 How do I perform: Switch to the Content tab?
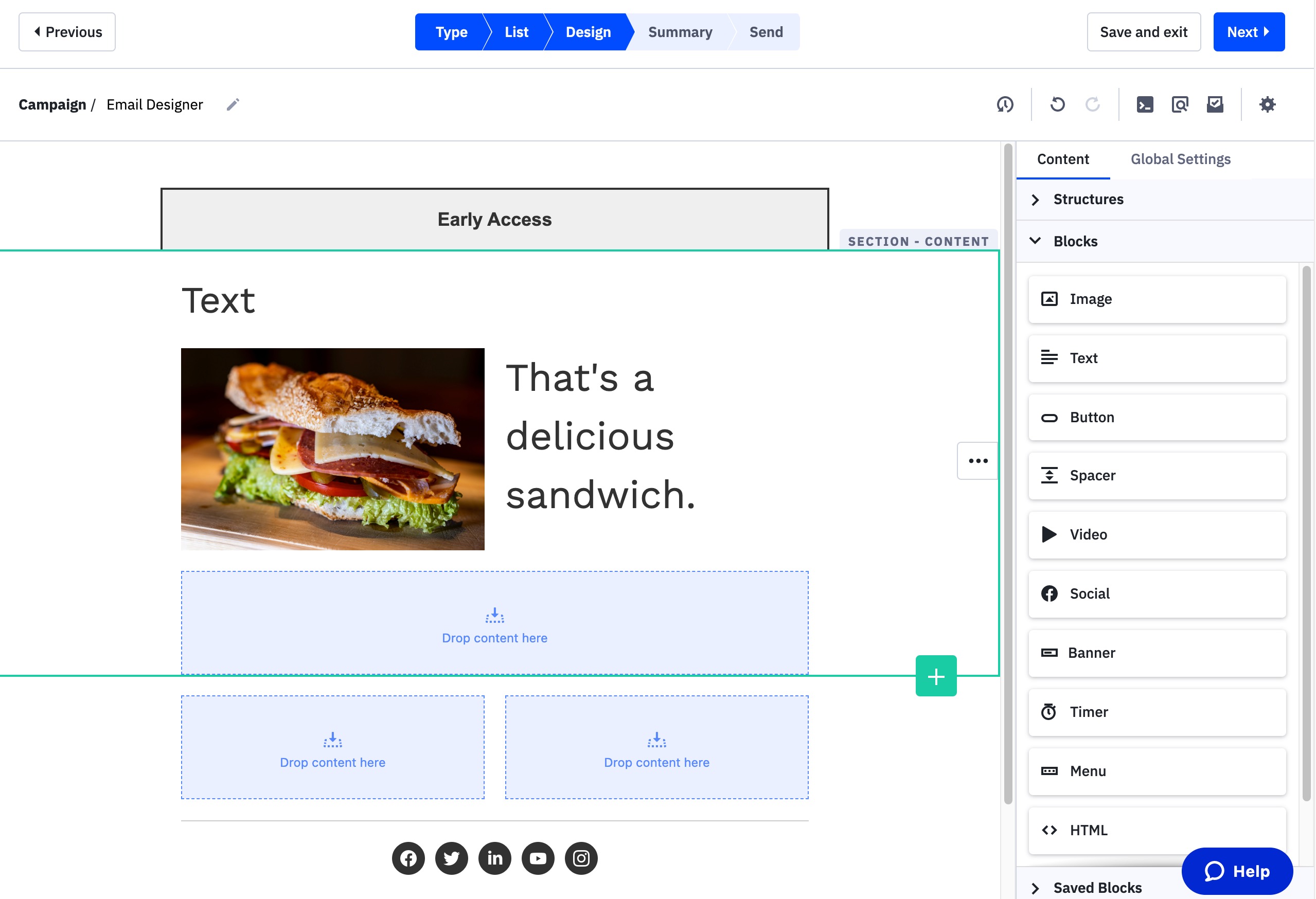click(x=1063, y=158)
